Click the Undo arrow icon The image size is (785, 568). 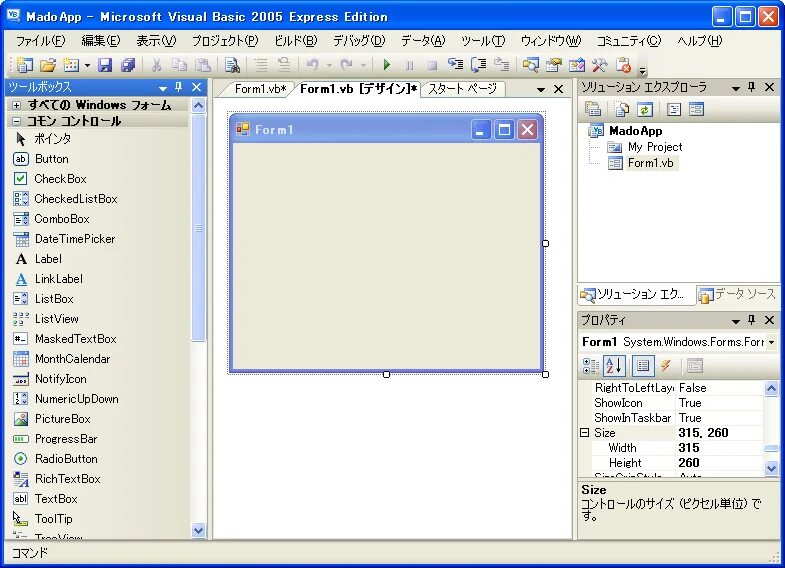pos(313,65)
